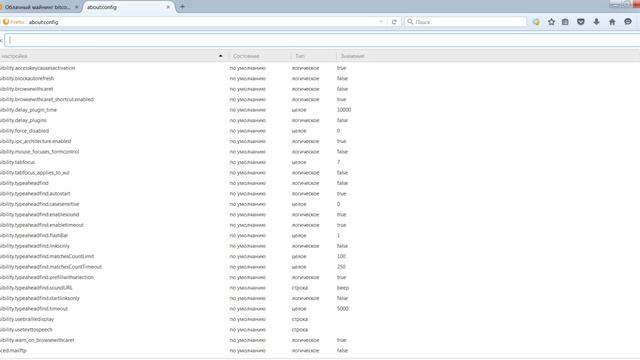
Task: Click value 5000 in typeaheadfind.timeout row
Action: point(342,309)
